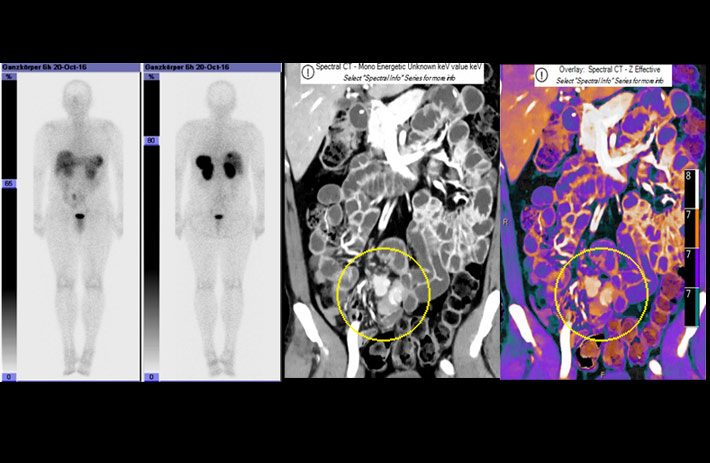Click the 80 percent intensity threshold marker
Screen dimensions: 710x463
pyautogui.click(x=151, y=141)
